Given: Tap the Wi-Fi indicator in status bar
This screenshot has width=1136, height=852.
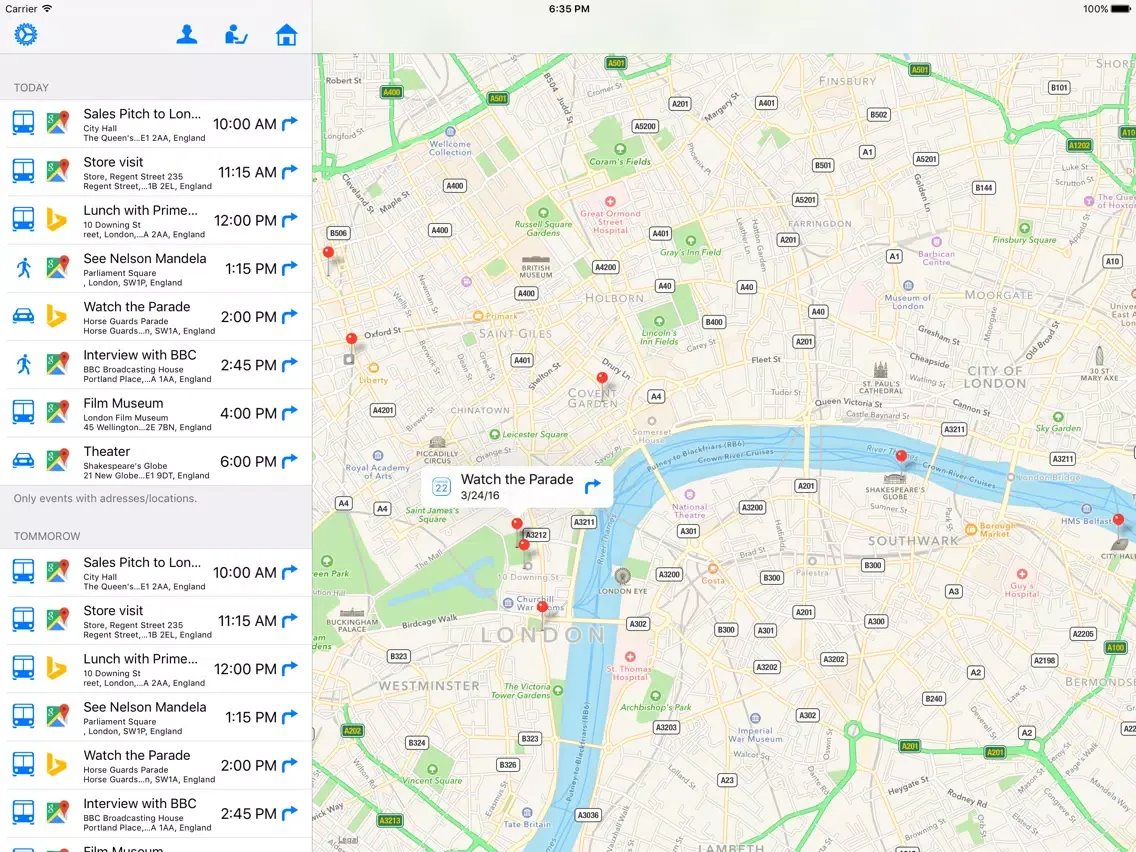Looking at the screenshot, I should click(x=47, y=9).
